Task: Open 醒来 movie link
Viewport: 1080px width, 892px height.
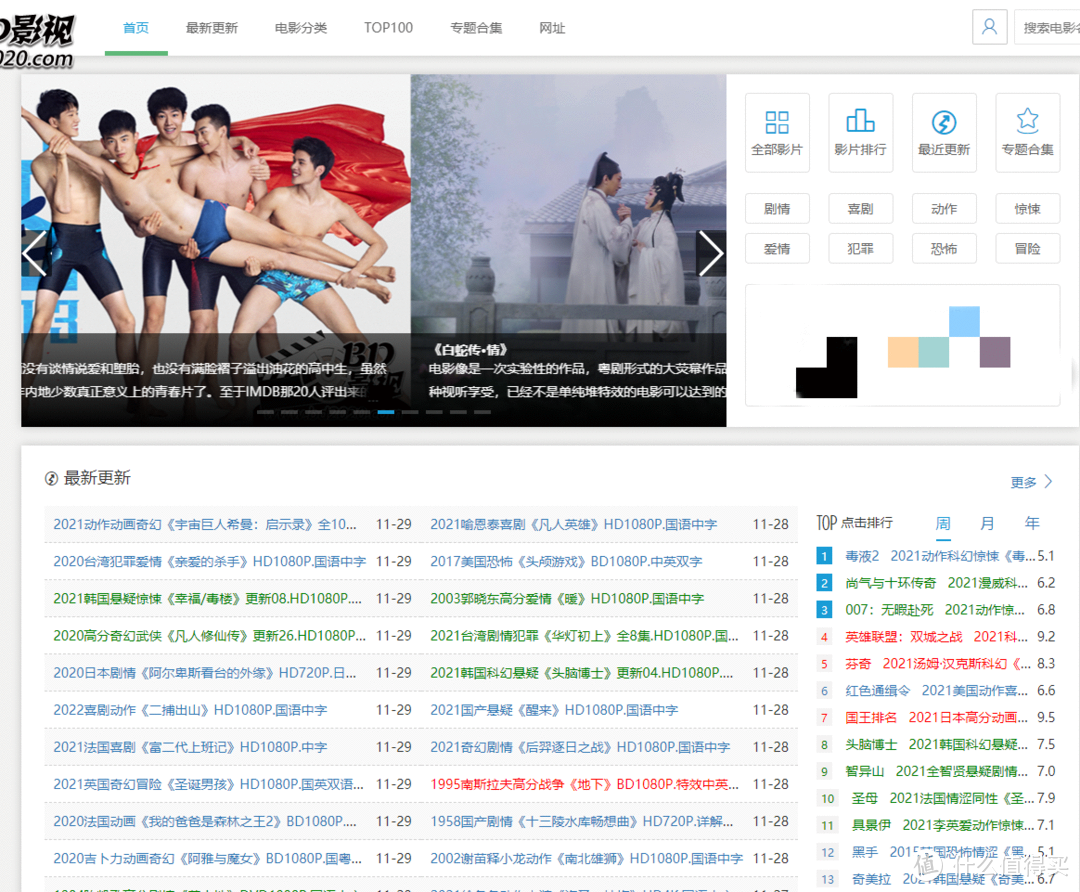Action: [554, 711]
